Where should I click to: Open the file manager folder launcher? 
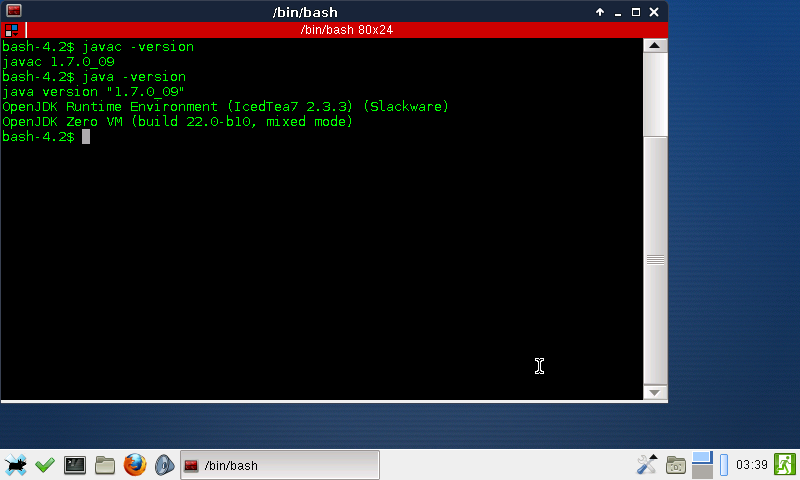105,465
